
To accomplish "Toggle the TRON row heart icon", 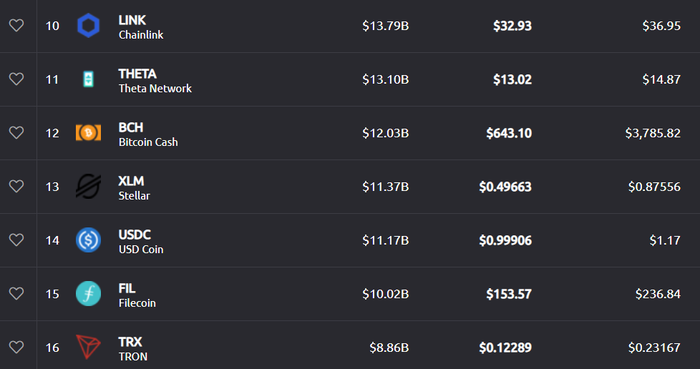I will (x=17, y=347).
